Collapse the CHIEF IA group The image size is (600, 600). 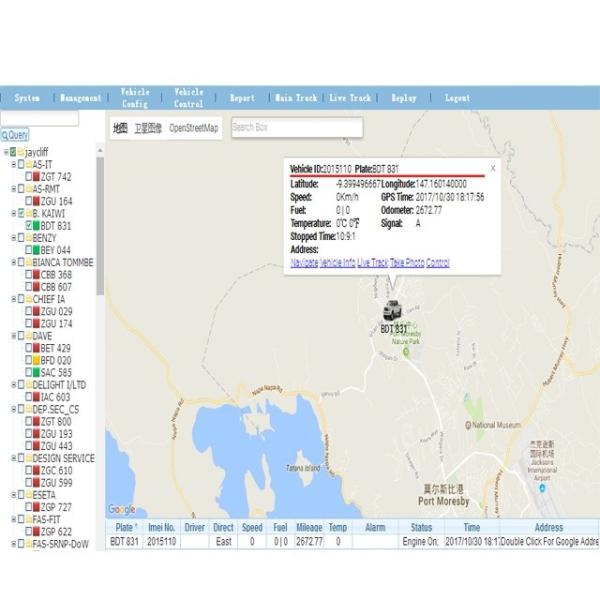(x=11, y=299)
